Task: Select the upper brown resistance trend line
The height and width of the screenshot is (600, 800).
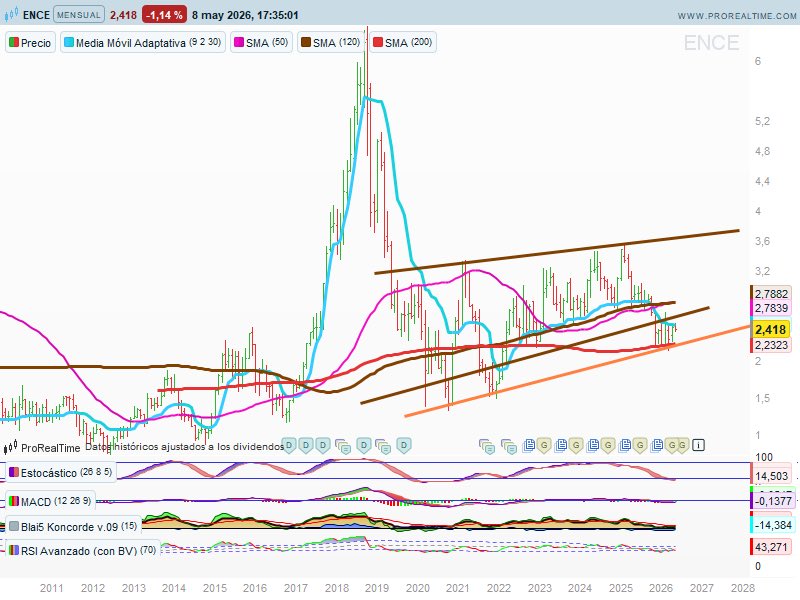Action: 556,252
